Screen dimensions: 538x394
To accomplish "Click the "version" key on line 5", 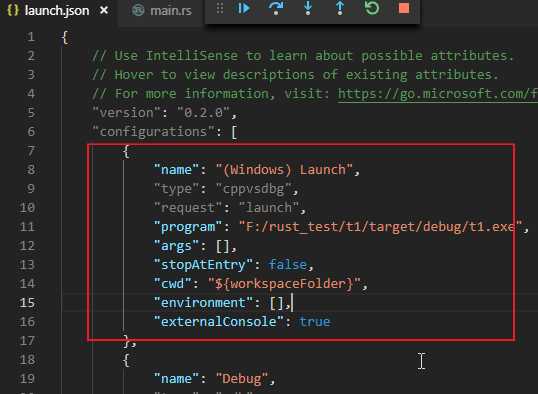I will tap(127, 113).
